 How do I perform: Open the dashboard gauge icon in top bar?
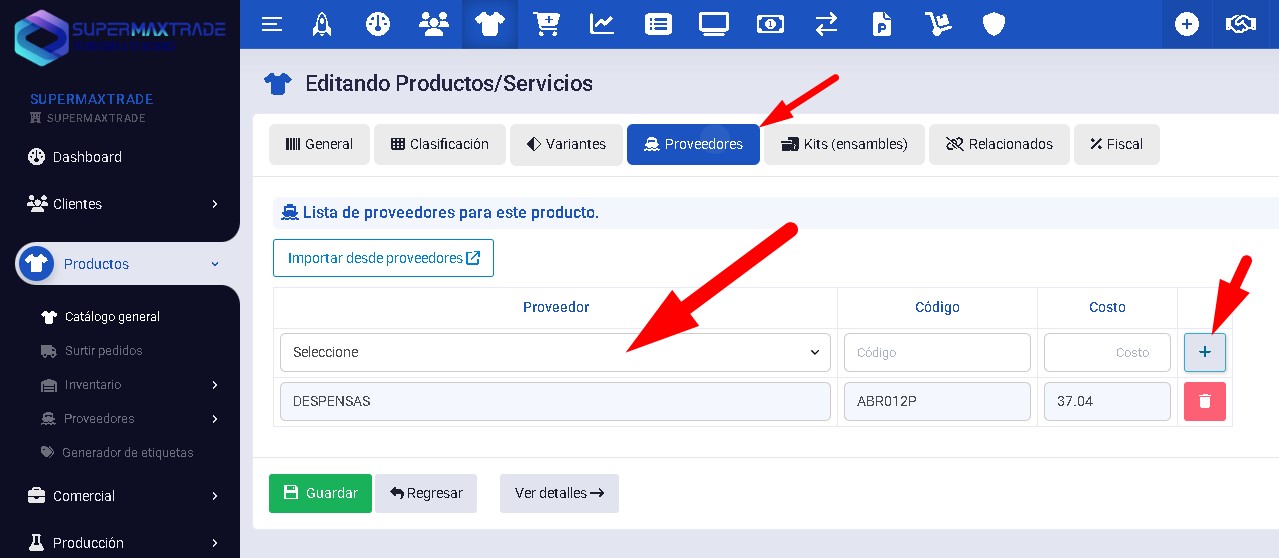378,24
